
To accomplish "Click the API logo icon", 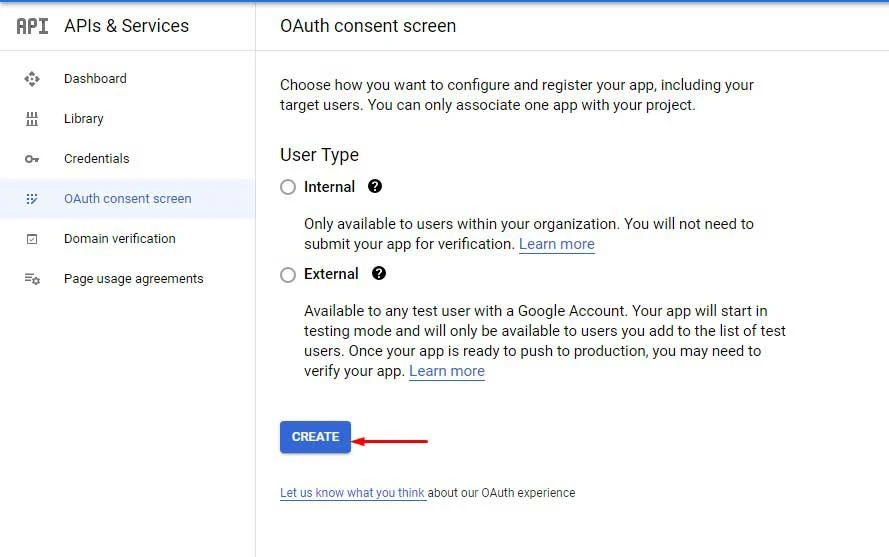I will [32, 26].
